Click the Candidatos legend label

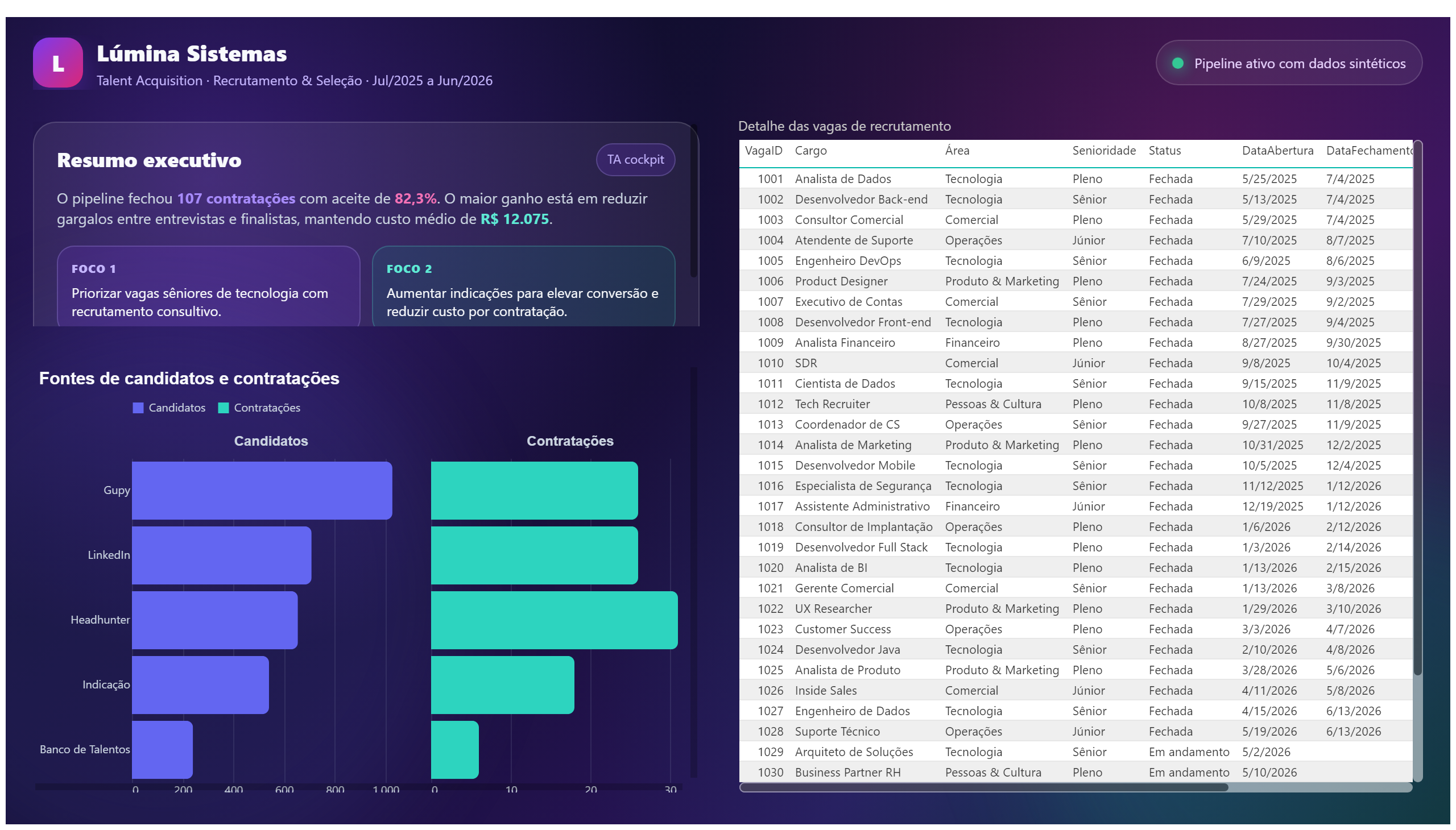(177, 408)
